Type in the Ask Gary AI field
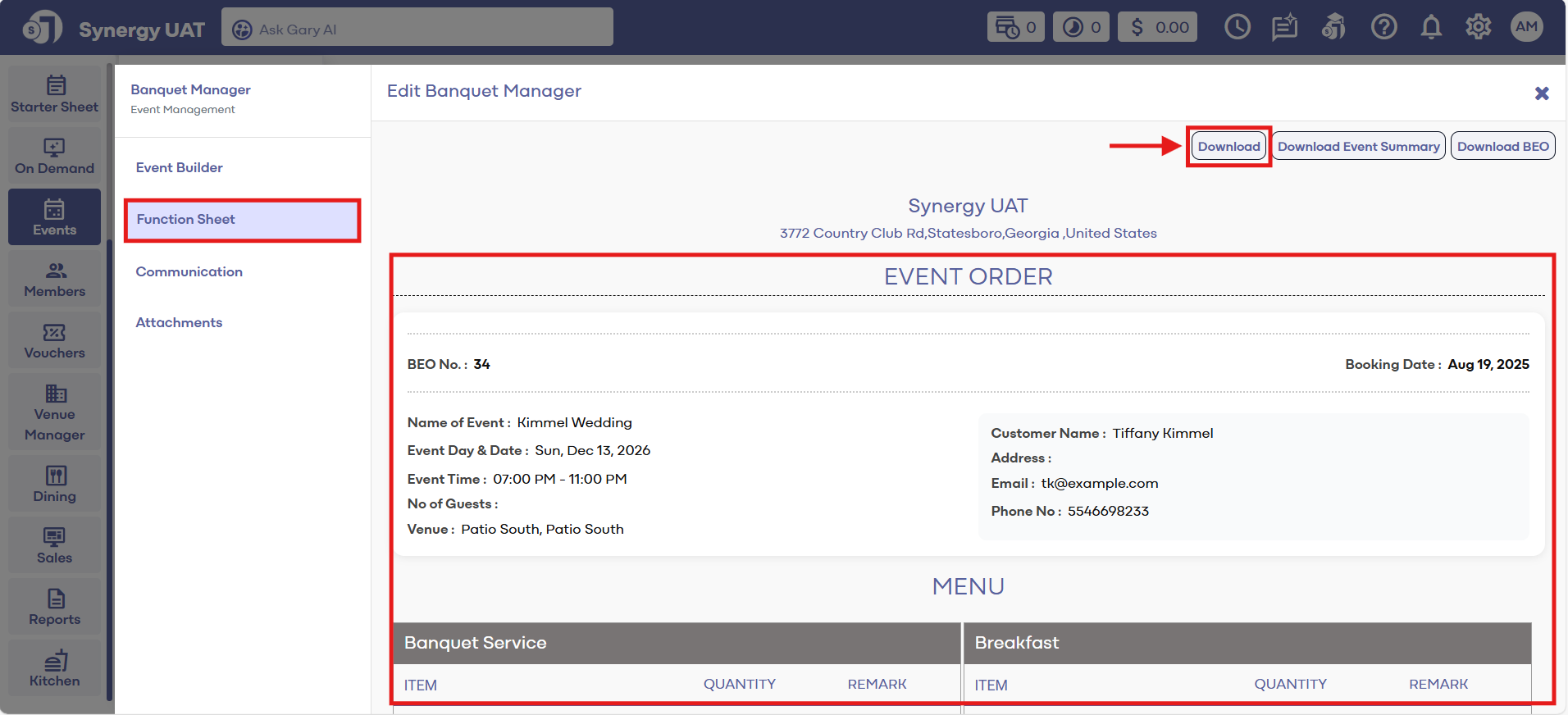 click(x=426, y=30)
